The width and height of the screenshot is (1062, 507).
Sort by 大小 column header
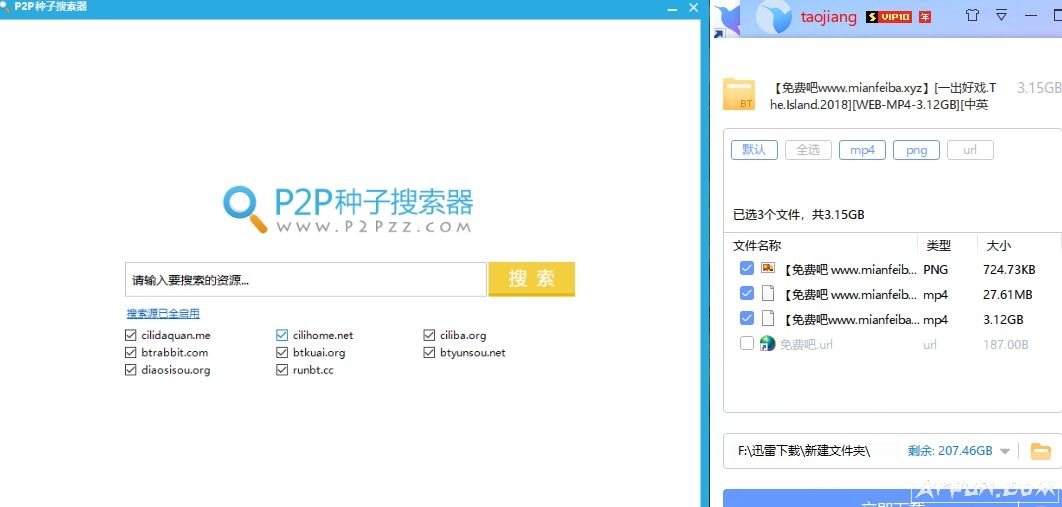click(998, 245)
